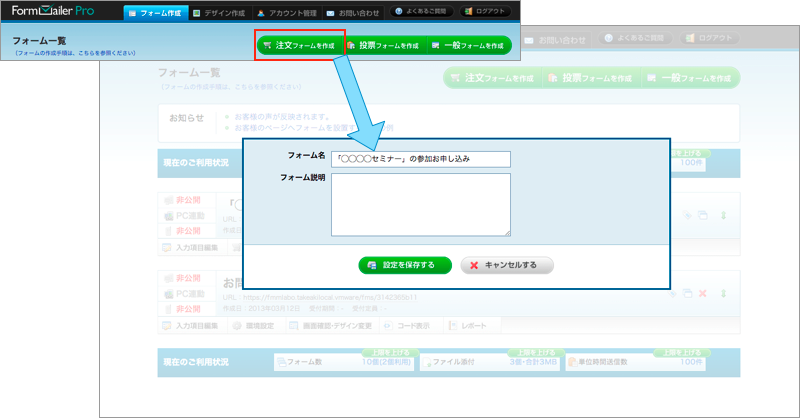Click faded ログアウト pill in background window
This screenshot has width=800, height=418.
(x=709, y=38)
